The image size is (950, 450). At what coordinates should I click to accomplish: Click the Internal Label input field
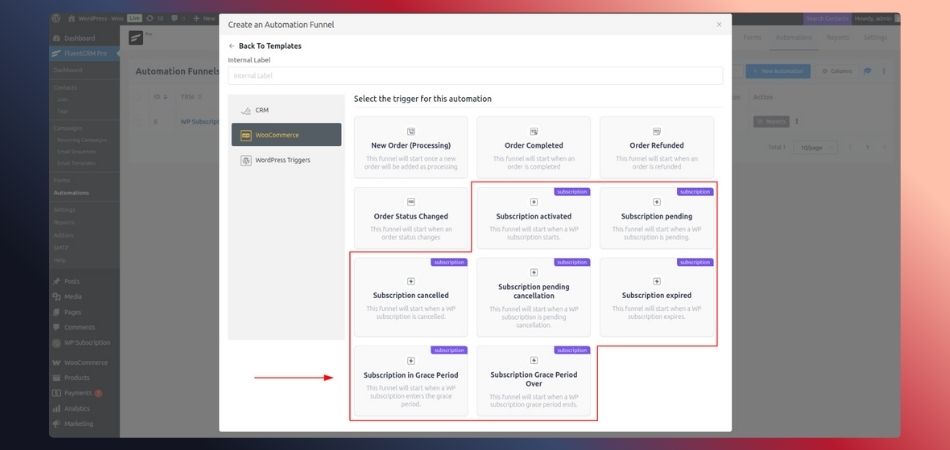(475, 76)
